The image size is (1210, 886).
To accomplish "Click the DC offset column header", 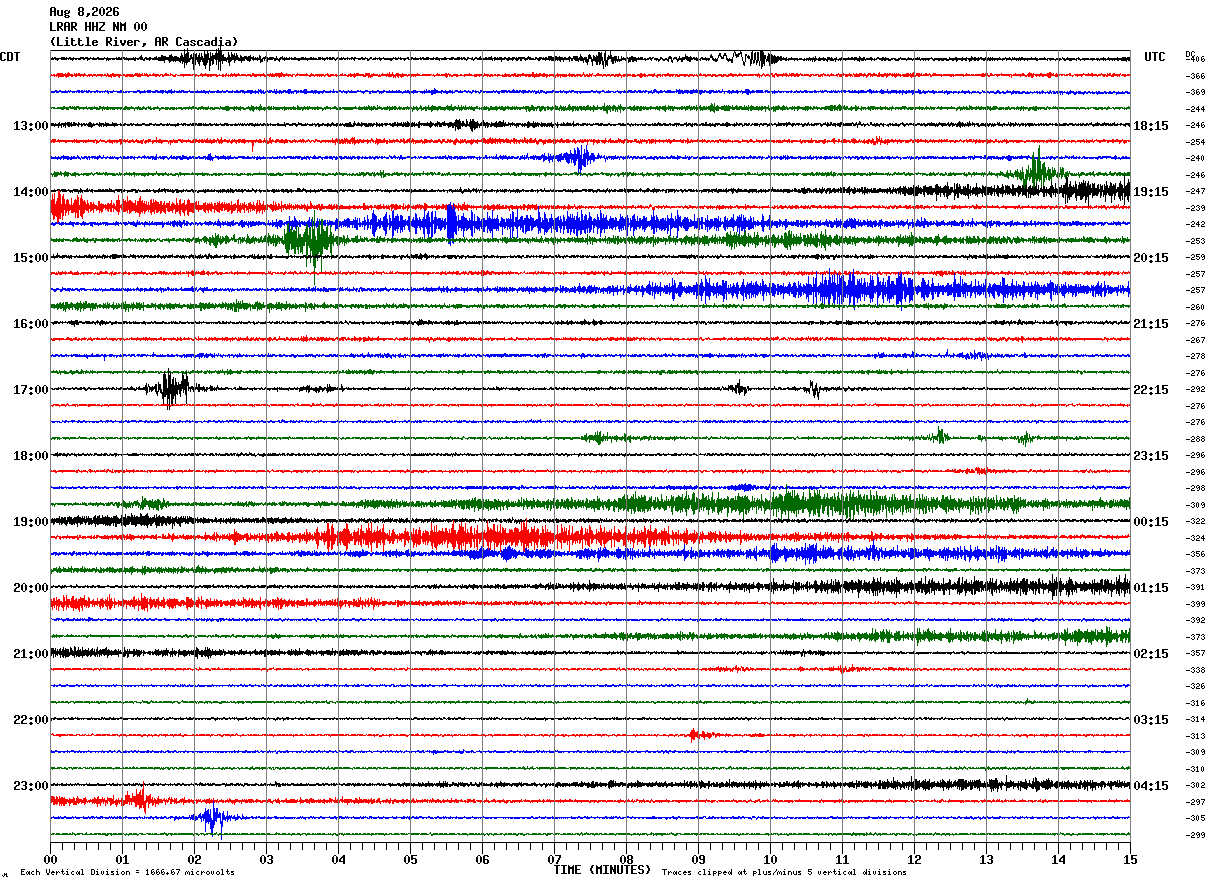I will click(1190, 54).
